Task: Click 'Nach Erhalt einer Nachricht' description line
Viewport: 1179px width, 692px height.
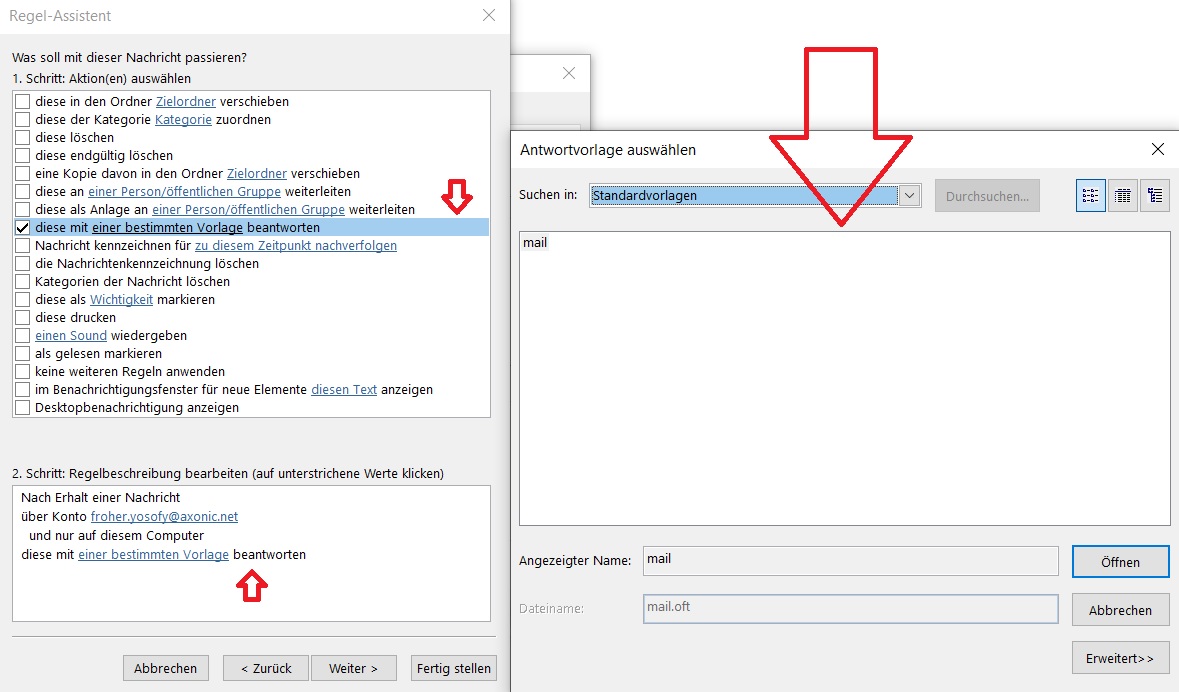Action: click(101, 498)
